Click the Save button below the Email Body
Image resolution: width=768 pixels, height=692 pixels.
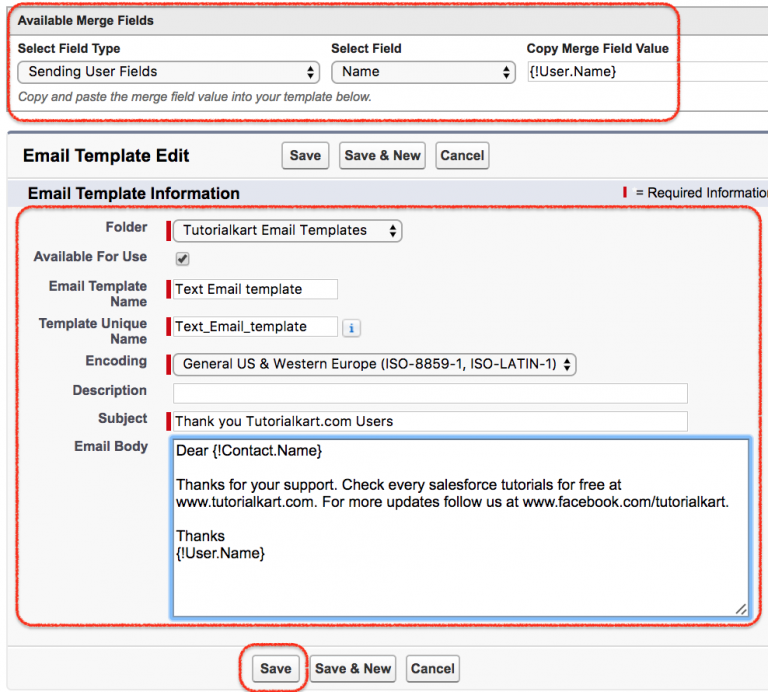pos(275,669)
